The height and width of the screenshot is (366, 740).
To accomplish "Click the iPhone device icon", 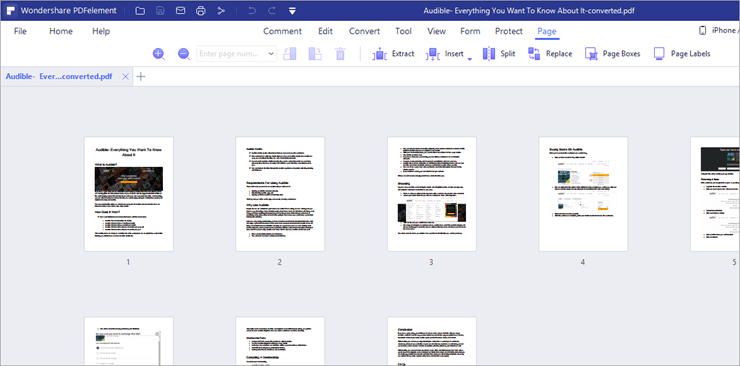I will pos(702,31).
